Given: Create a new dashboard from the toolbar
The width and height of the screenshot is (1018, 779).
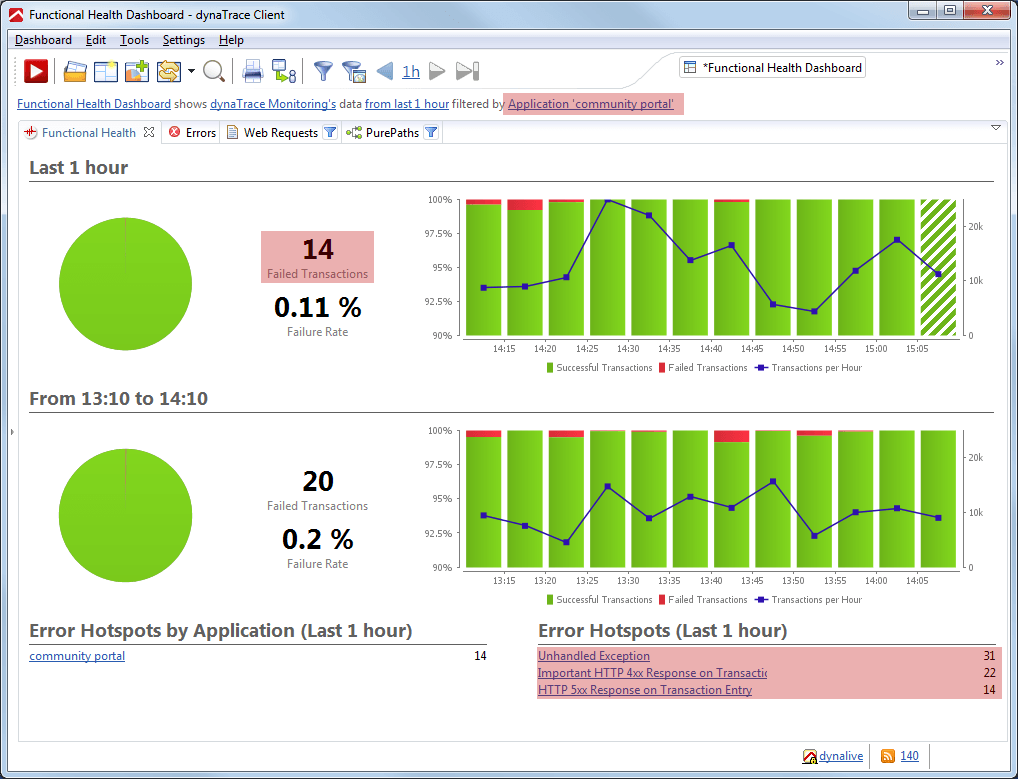Looking at the screenshot, I should 106,71.
